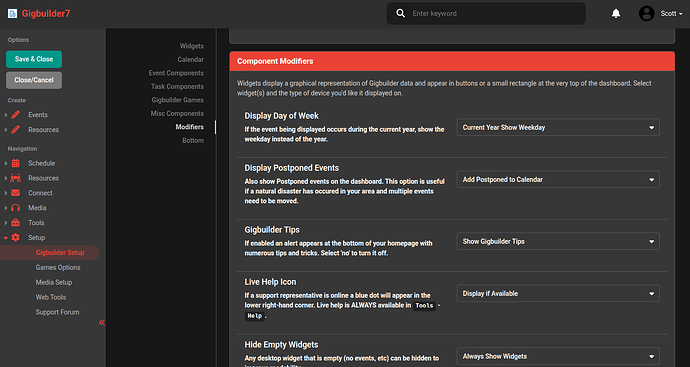Click the Gigbuilder7 brand title
690x367 pixels.
46,14
